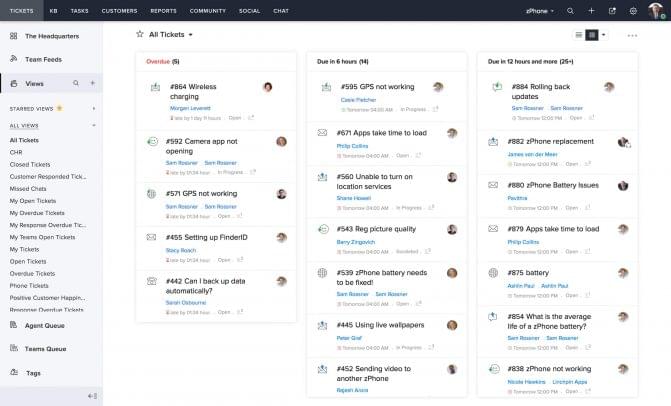This screenshot has height=406, width=671.
Task: Open the more options ellipsis menu
Action: (632, 36)
